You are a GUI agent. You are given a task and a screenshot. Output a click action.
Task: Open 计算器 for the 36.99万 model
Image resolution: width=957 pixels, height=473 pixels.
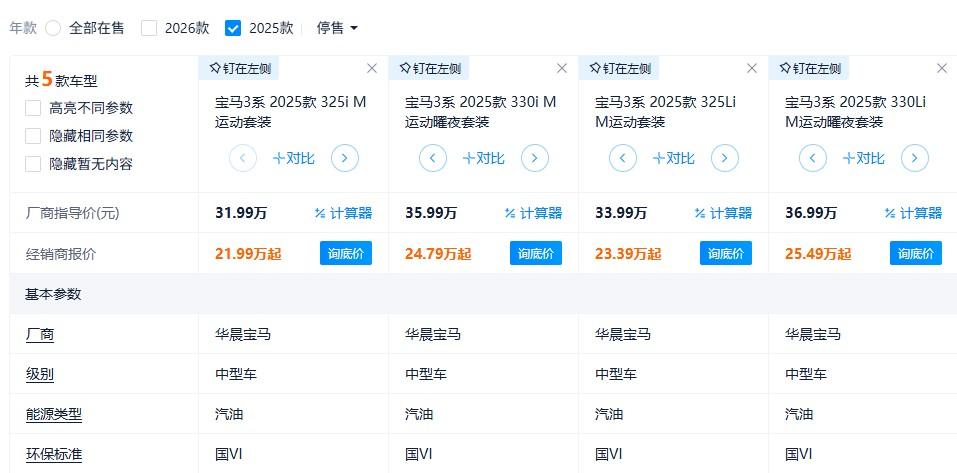[x=913, y=213]
